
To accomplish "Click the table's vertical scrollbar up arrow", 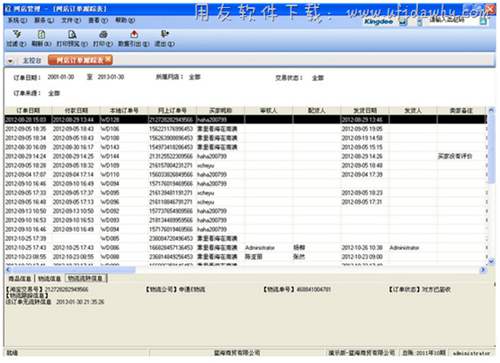I will pyautogui.click(x=491, y=110).
